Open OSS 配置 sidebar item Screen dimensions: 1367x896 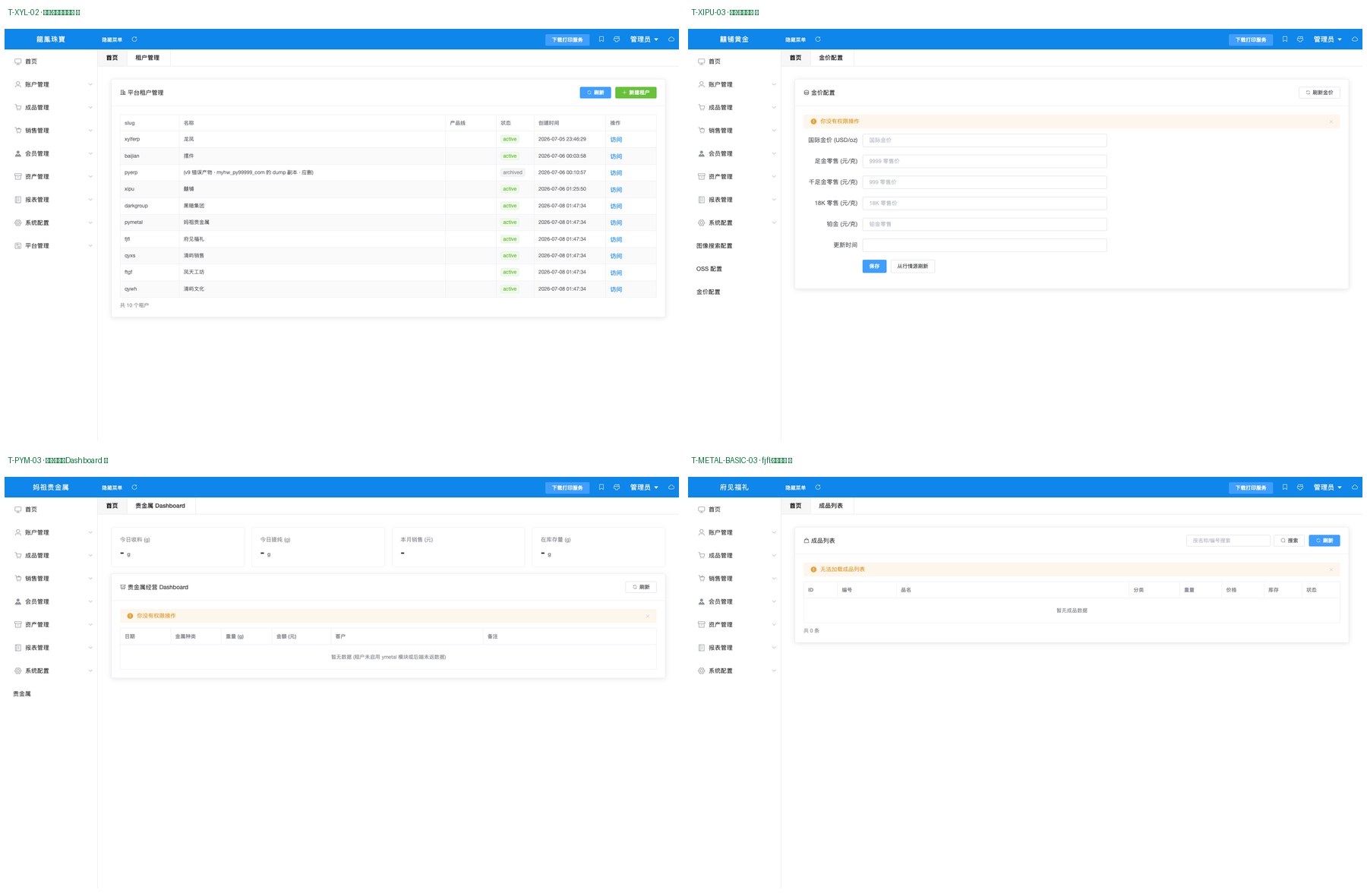click(x=709, y=269)
